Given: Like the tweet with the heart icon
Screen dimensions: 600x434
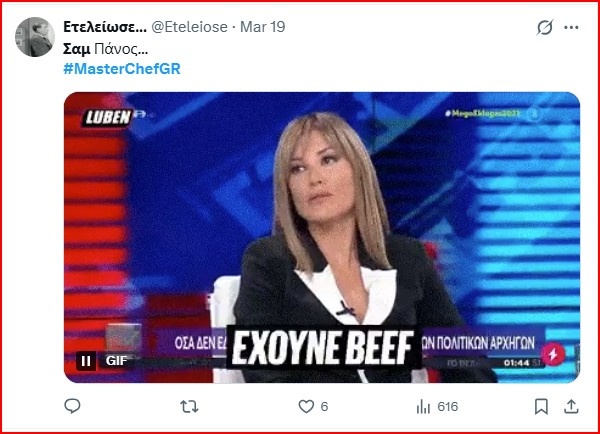Looking at the screenshot, I should coord(306,406).
